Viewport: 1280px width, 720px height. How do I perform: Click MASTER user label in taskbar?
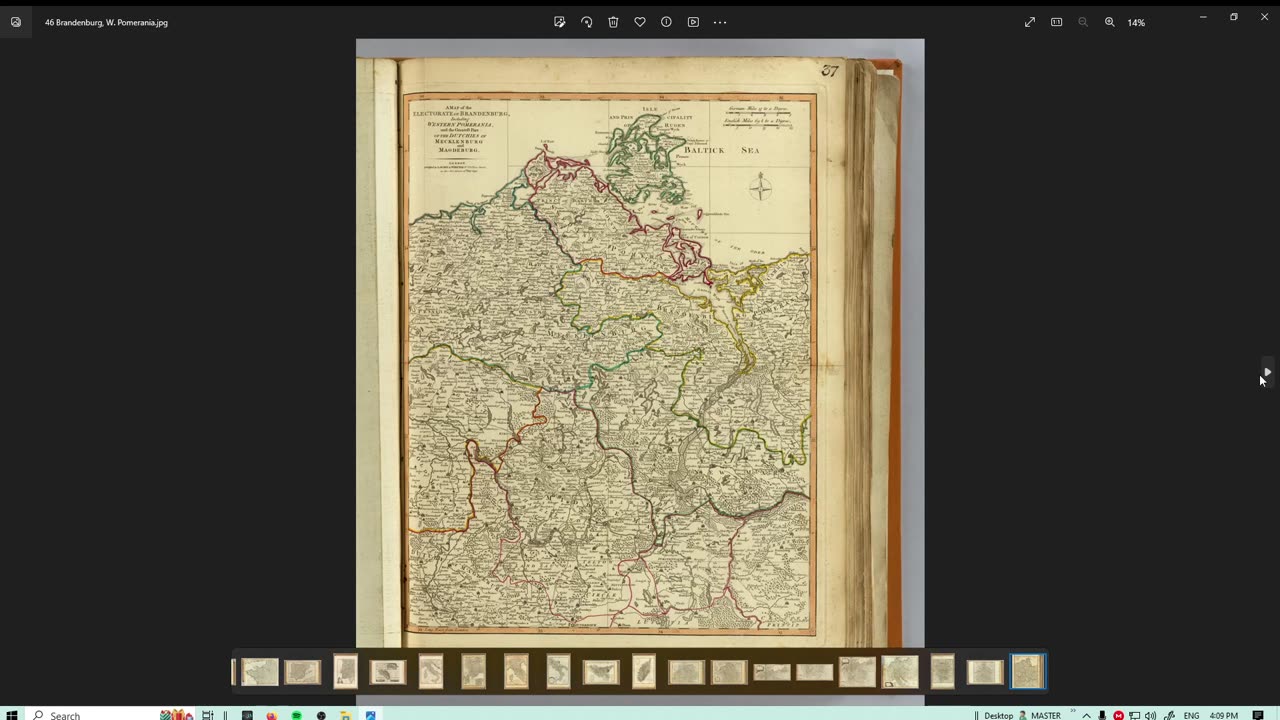(x=1046, y=715)
